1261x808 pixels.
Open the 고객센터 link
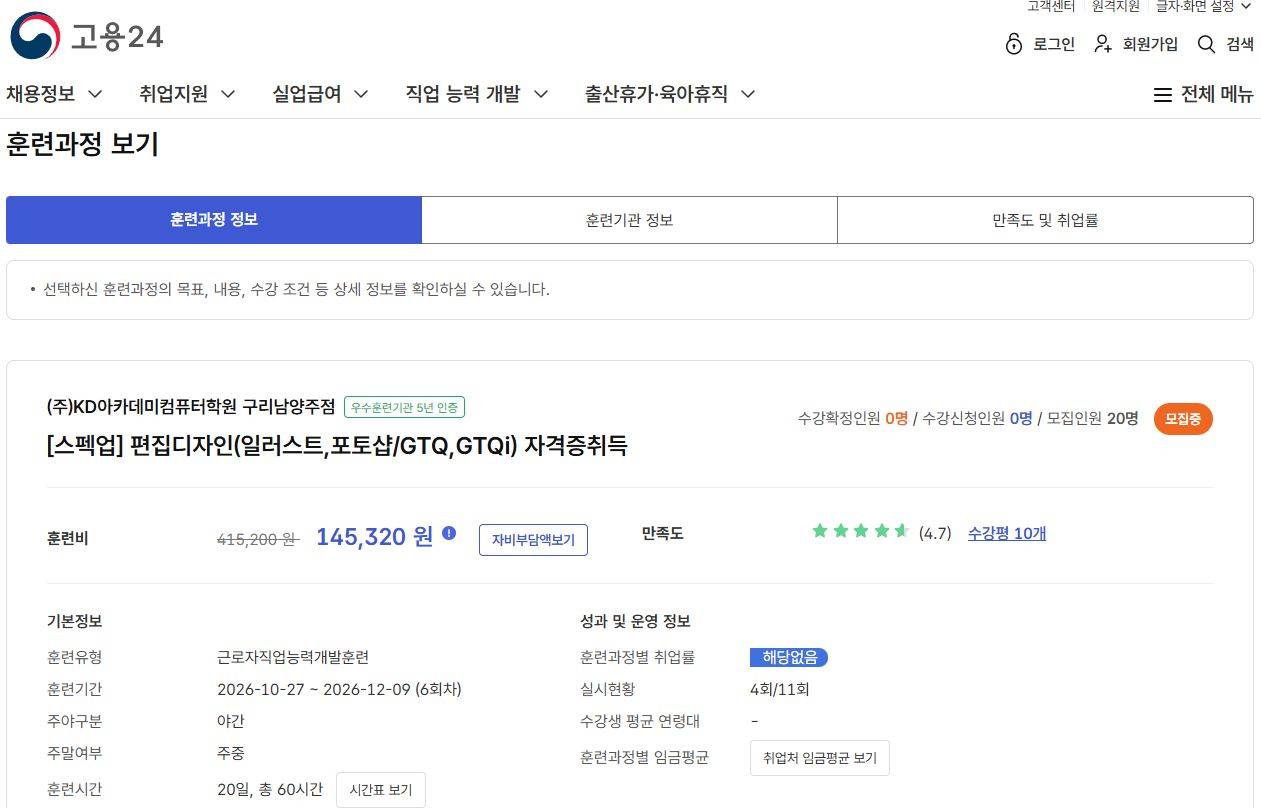[1051, 6]
